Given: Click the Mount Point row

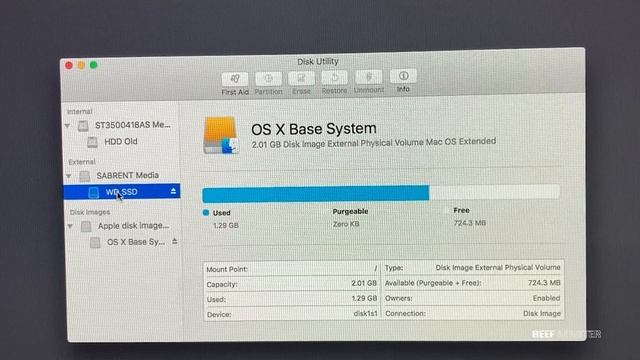Looking at the screenshot, I should (x=292, y=269).
